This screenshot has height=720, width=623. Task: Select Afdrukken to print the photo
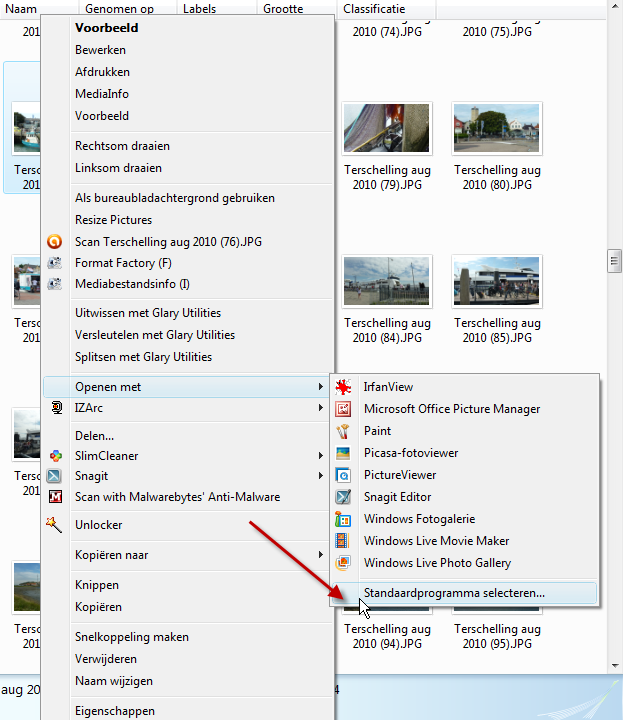(x=102, y=72)
